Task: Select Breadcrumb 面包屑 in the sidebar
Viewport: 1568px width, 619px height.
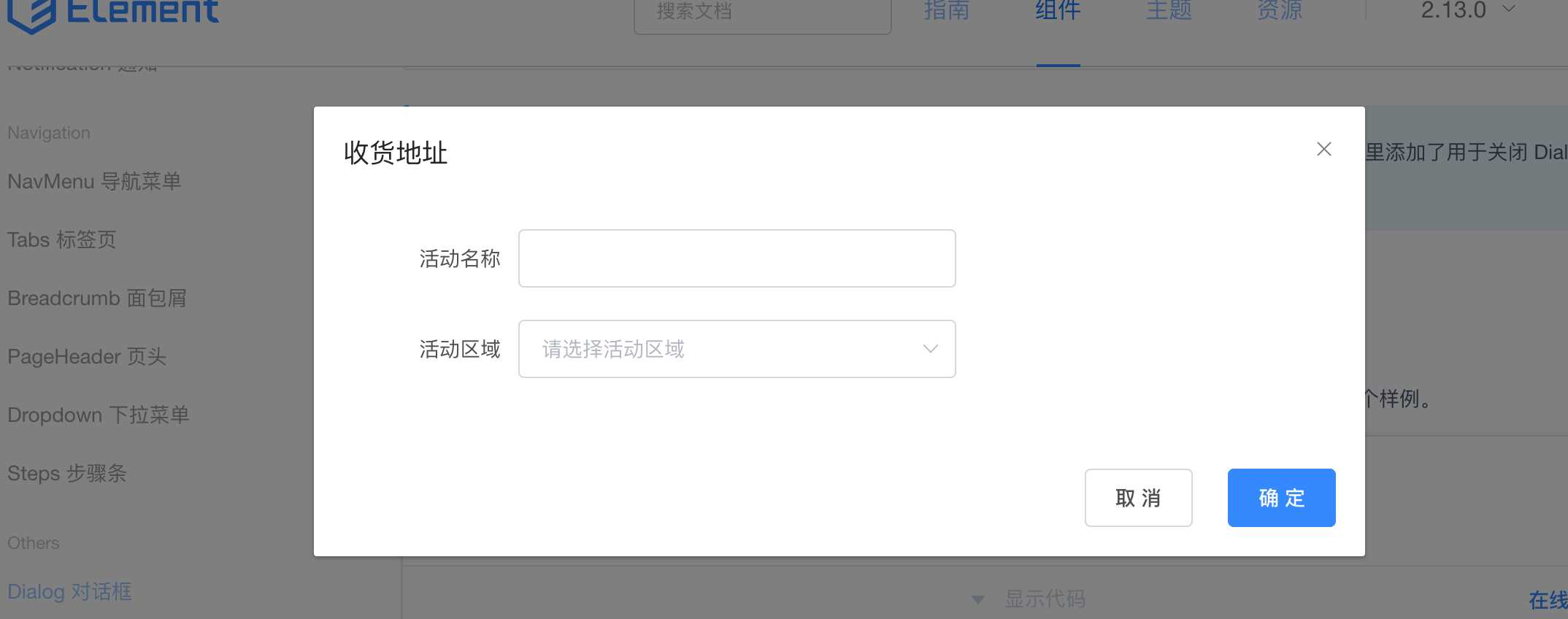Action: 97,298
